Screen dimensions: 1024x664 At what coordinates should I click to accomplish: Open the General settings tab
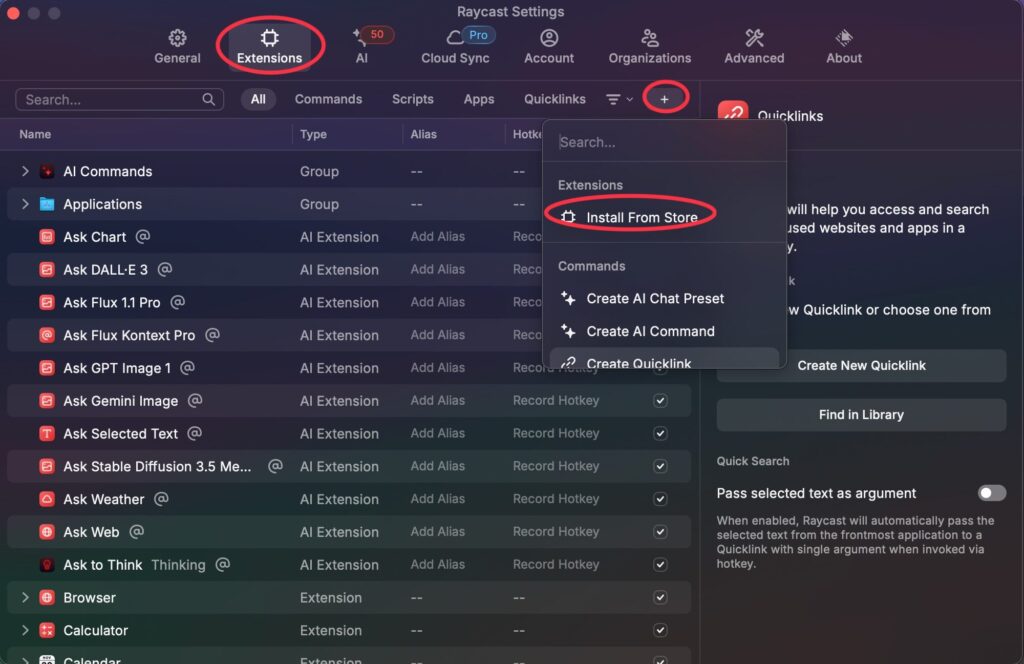click(177, 46)
